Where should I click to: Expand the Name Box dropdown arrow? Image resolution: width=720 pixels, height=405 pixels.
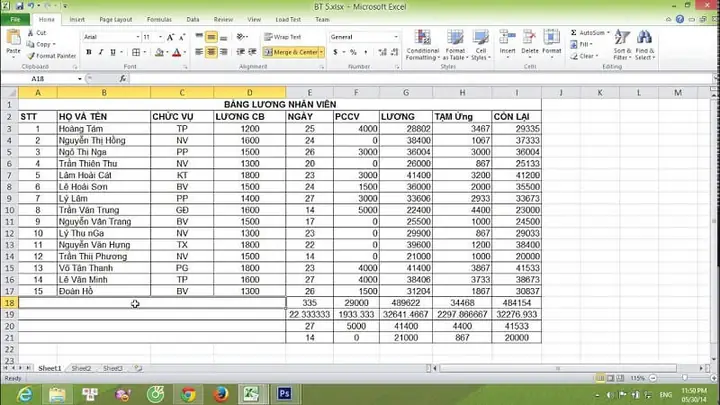(79, 79)
